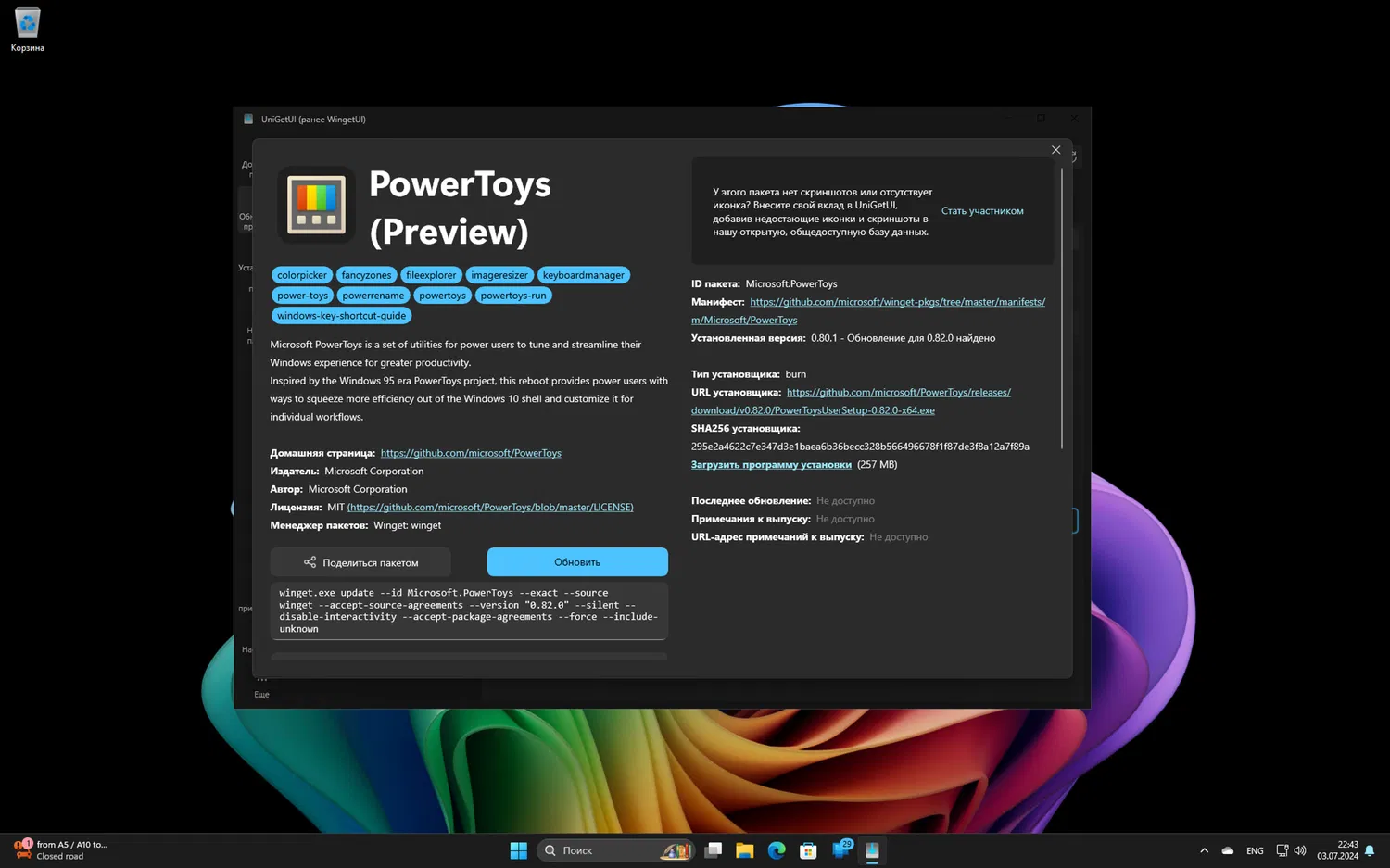This screenshot has height=868, width=1390.
Task: Select the fancyzones tag
Action: (x=367, y=275)
